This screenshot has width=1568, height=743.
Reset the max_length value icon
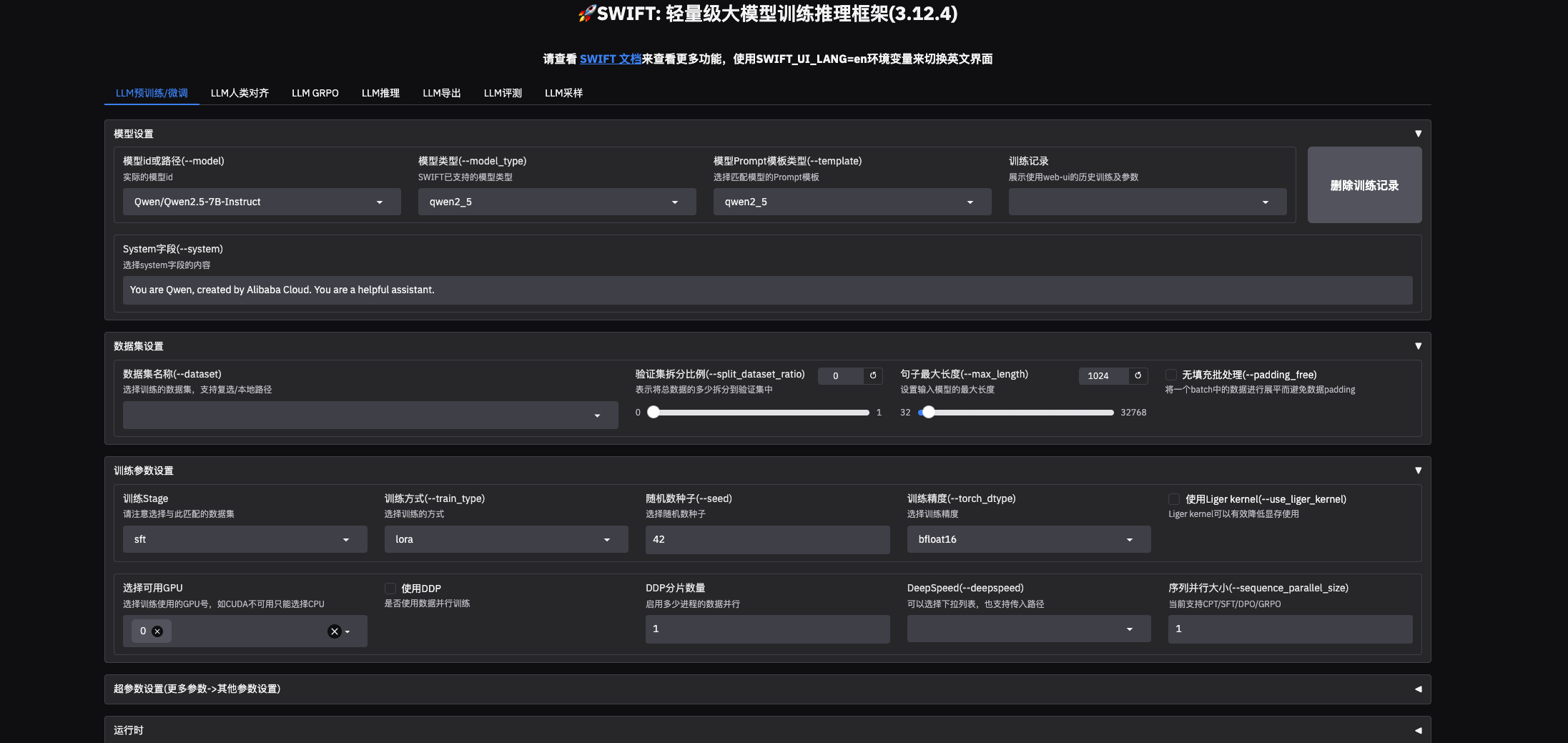(1138, 375)
